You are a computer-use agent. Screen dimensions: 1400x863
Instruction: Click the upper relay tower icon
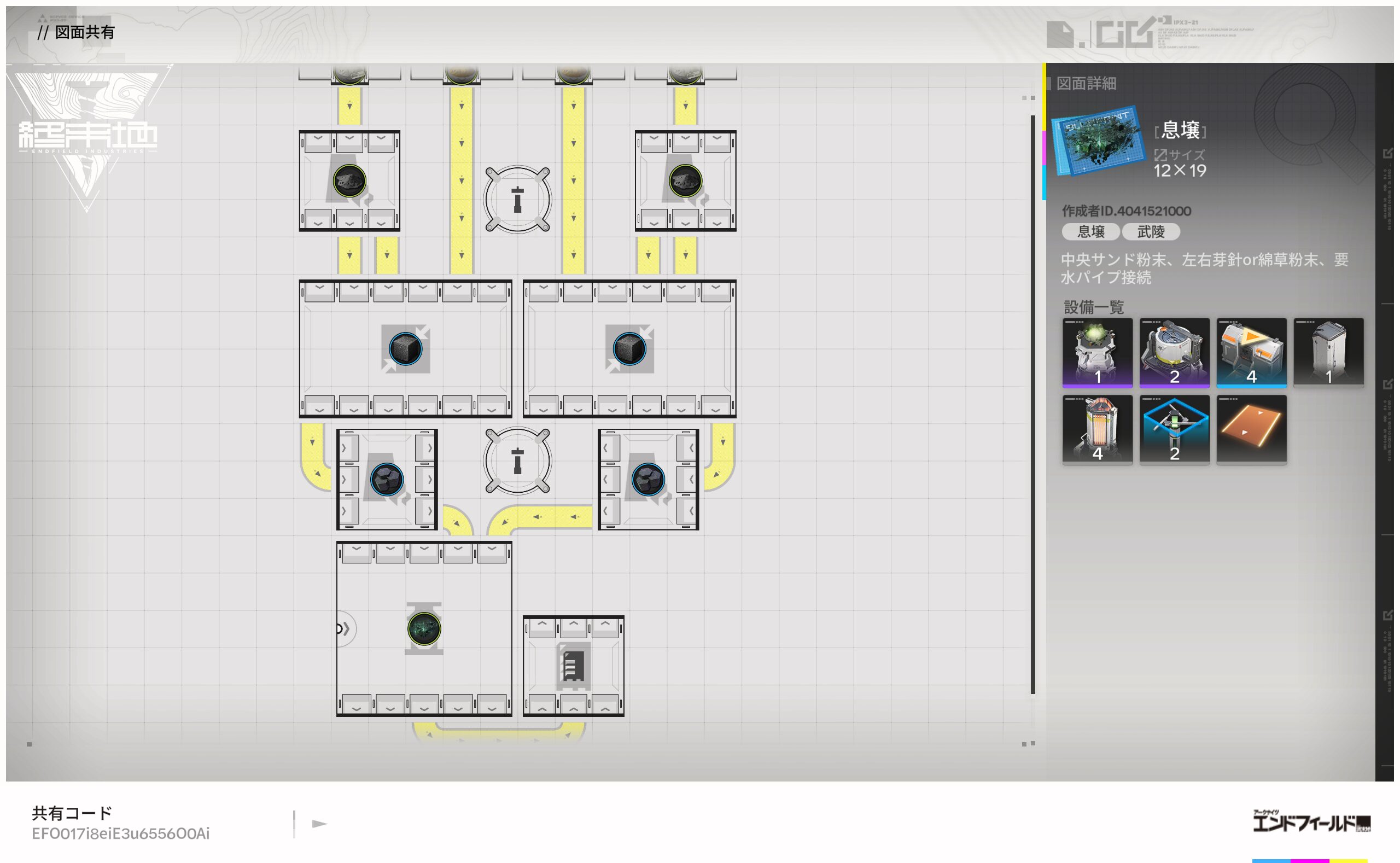click(517, 199)
